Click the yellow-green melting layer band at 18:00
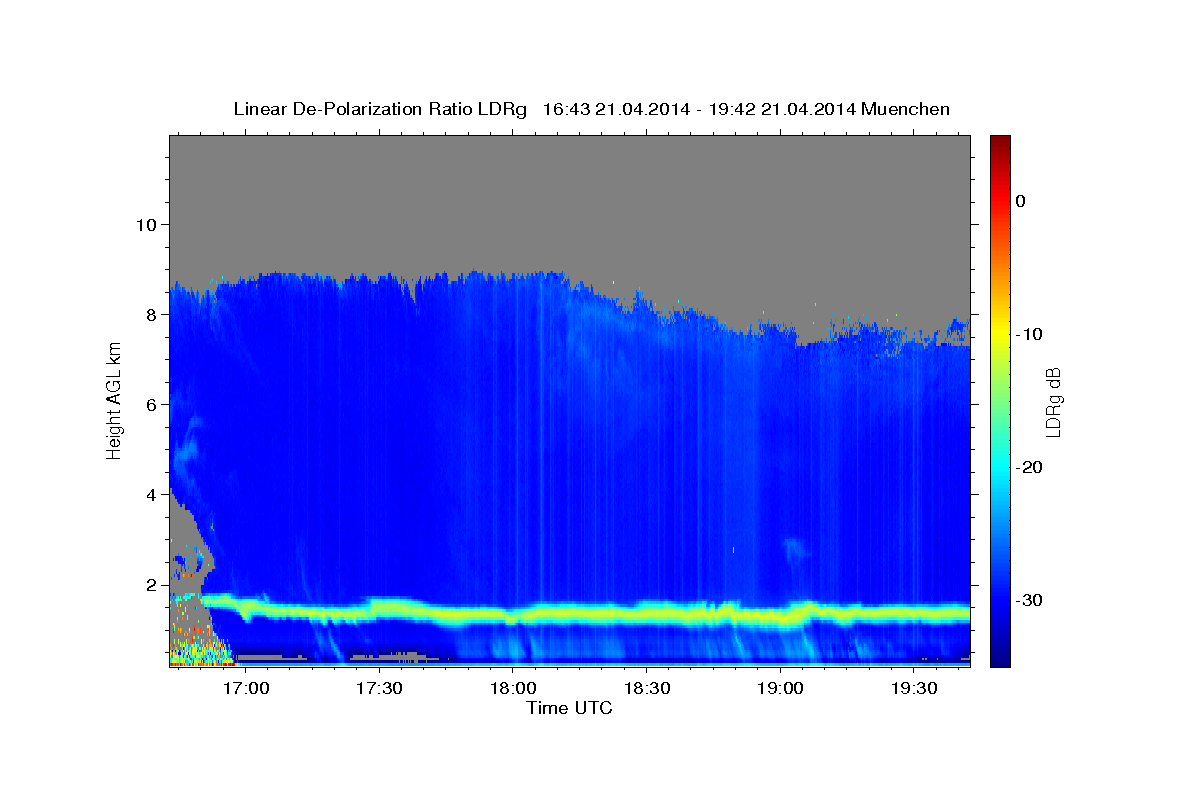The width and height of the screenshot is (1200, 800). [512, 614]
